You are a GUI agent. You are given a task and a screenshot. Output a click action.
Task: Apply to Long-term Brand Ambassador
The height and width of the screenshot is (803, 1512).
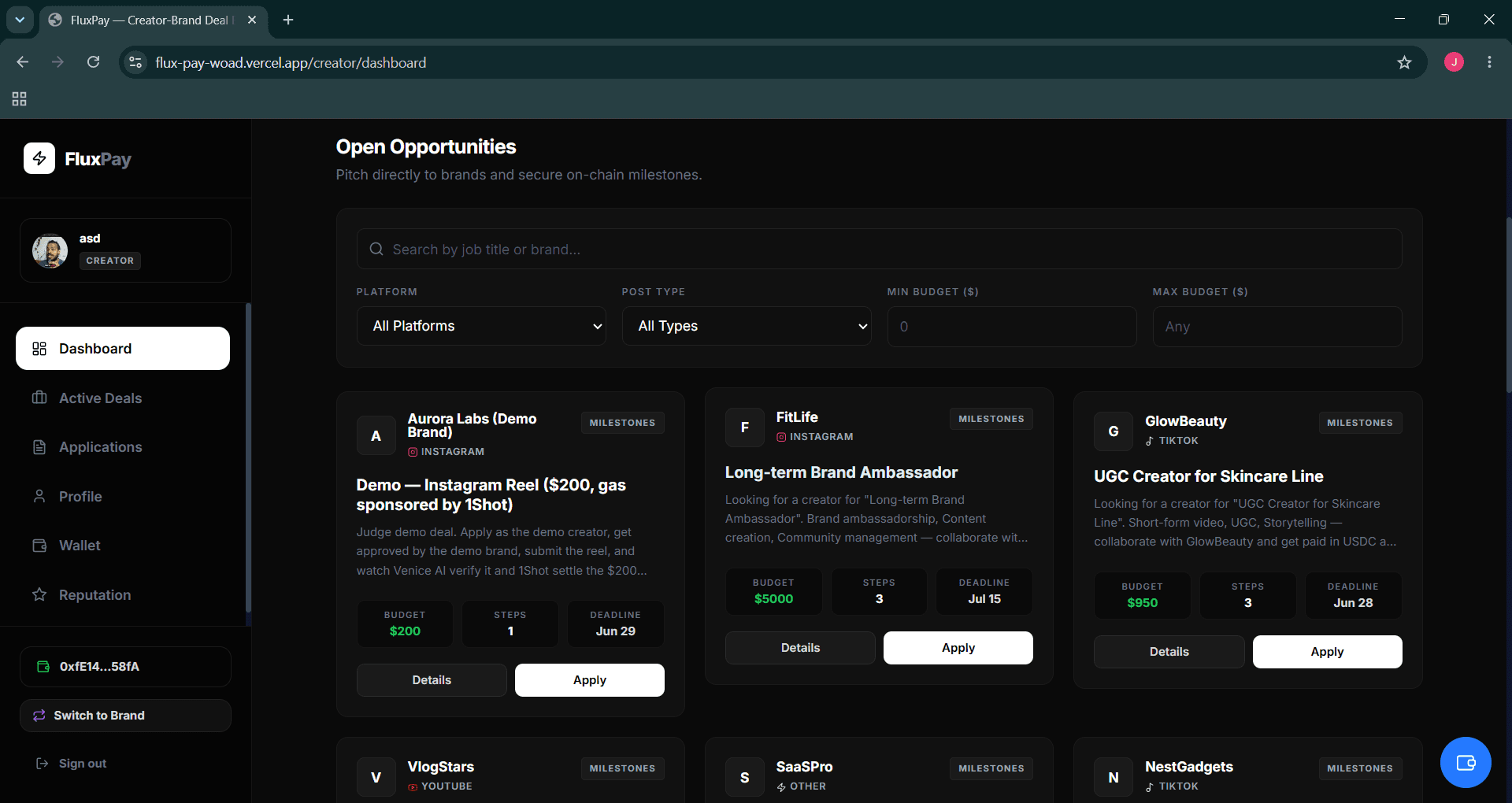click(958, 648)
